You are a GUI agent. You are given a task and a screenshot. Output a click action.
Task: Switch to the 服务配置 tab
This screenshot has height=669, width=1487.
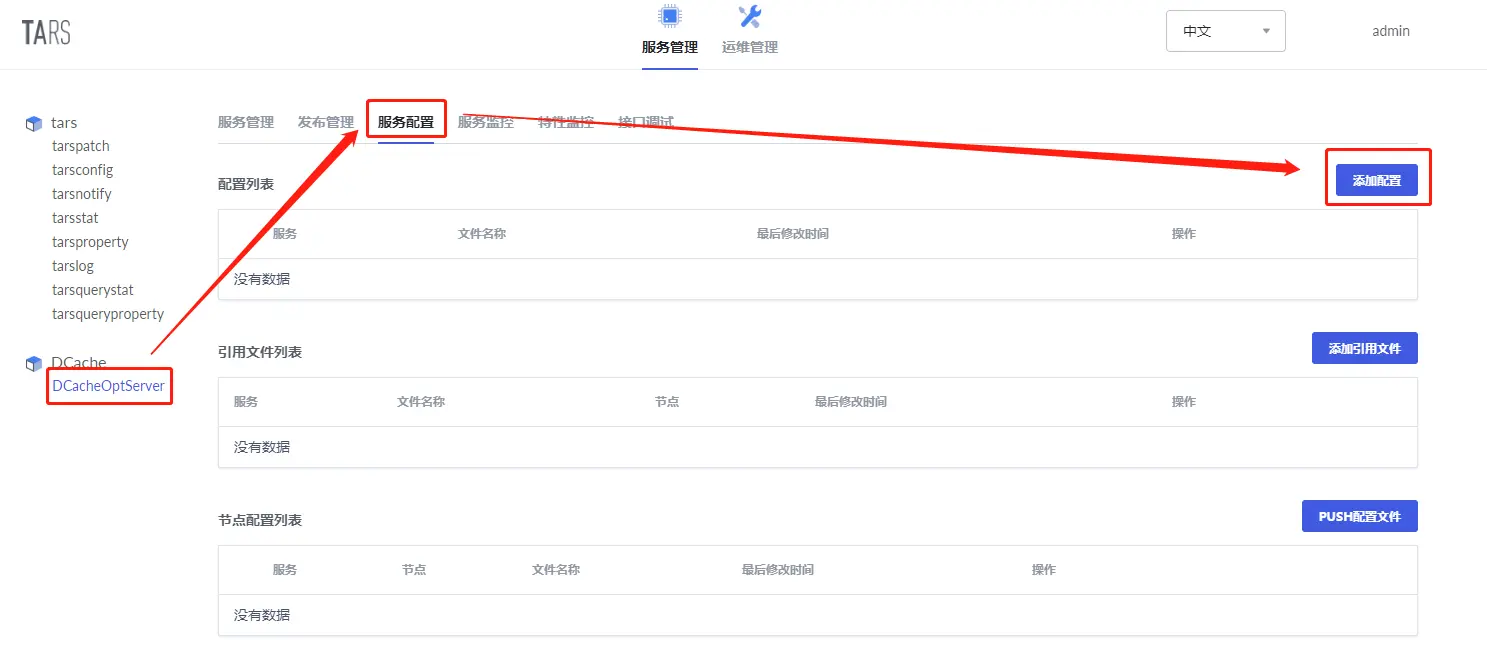tap(405, 122)
